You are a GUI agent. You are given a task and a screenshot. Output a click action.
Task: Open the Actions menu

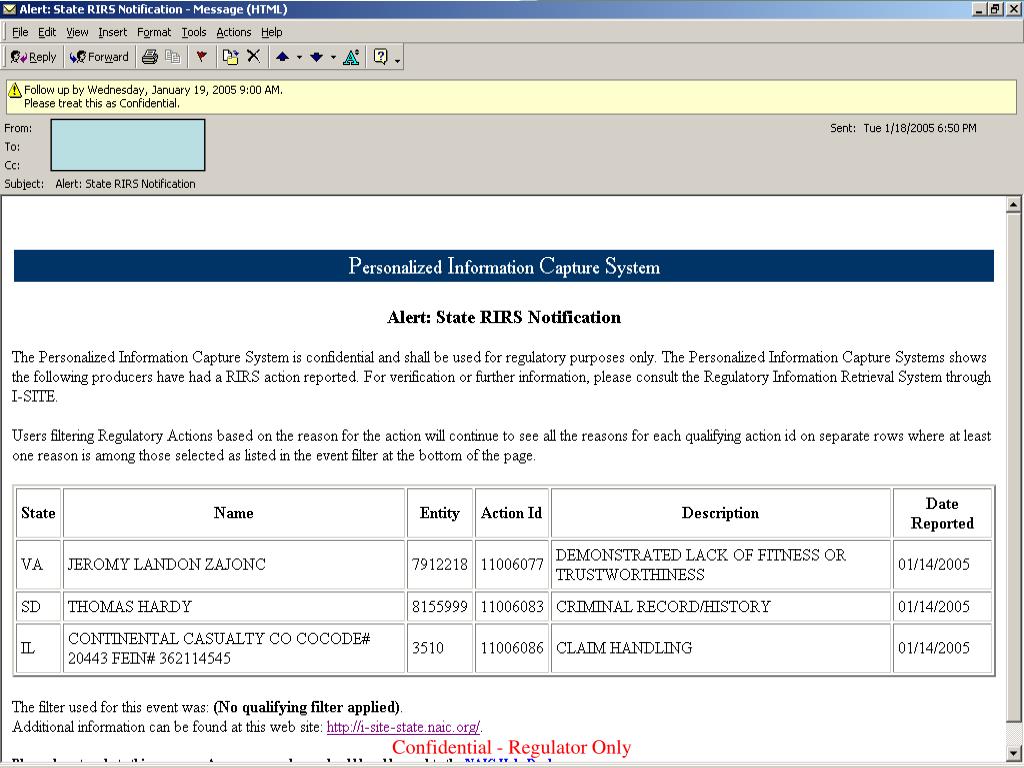point(233,32)
